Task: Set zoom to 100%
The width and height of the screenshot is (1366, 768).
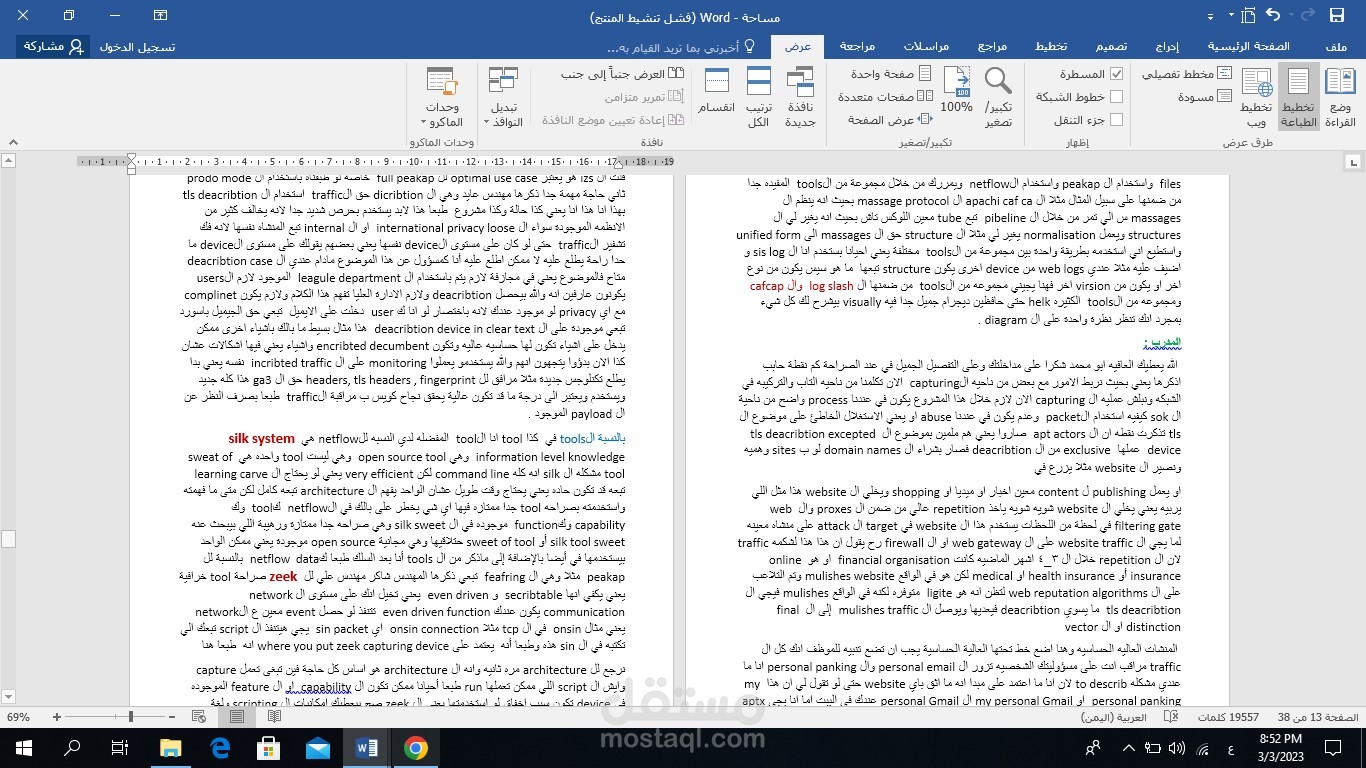Action: 957,92
